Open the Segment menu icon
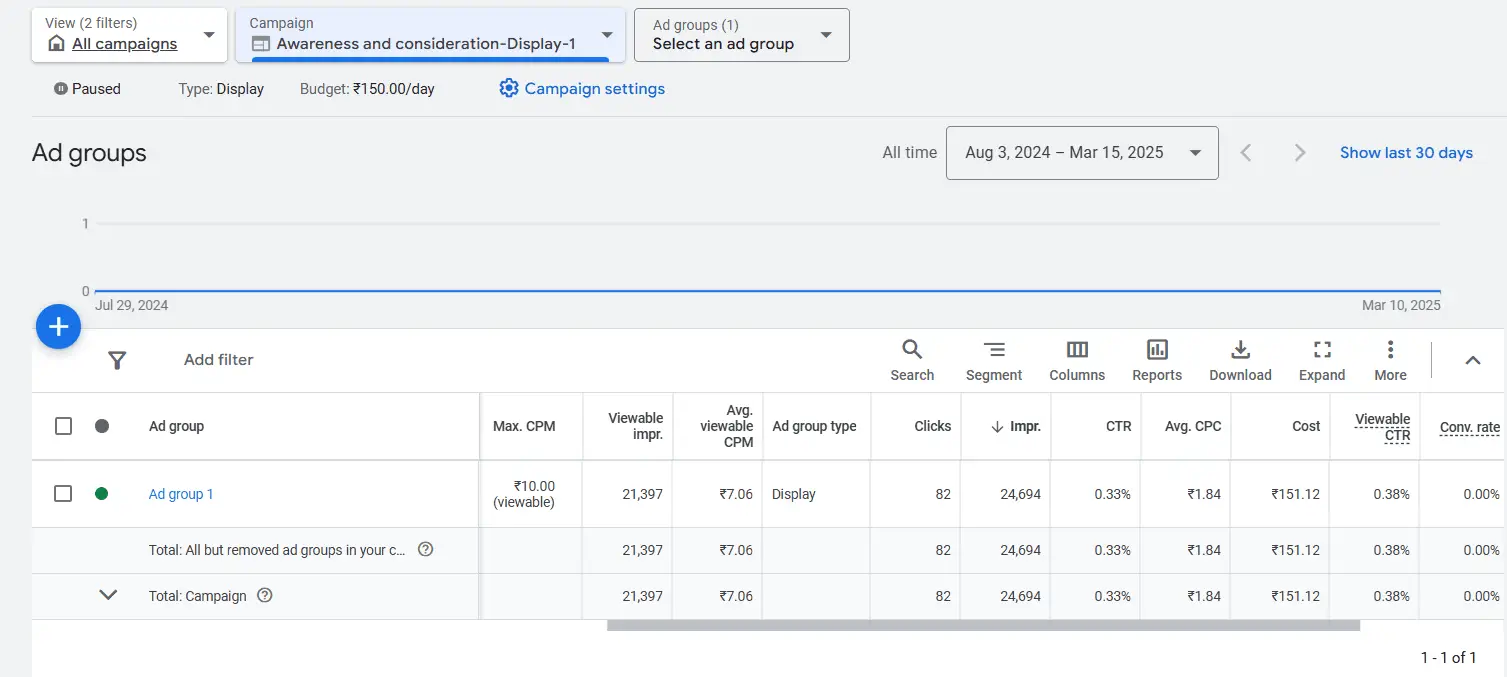This screenshot has width=1507, height=677. 993,360
